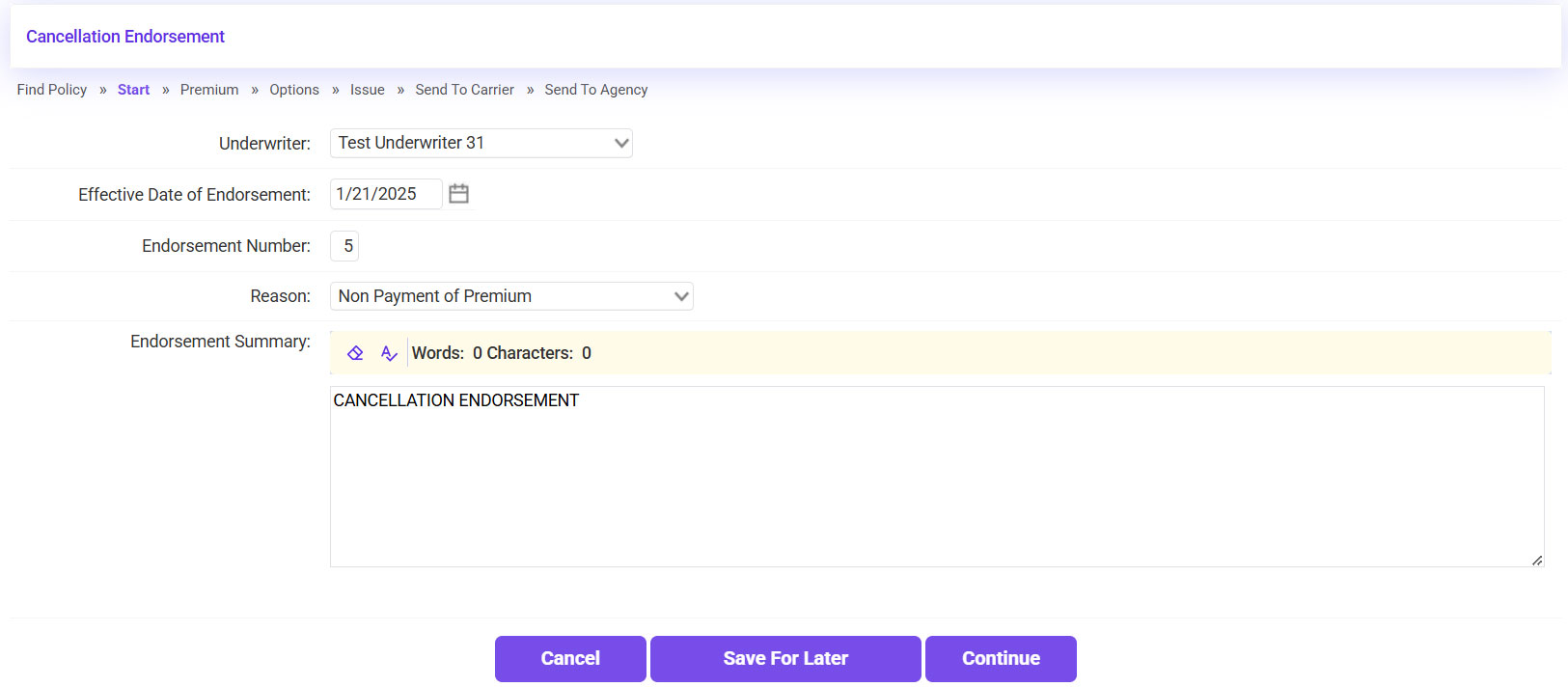Open the Send To Carrier step
The image size is (1568, 687).
tap(464, 90)
